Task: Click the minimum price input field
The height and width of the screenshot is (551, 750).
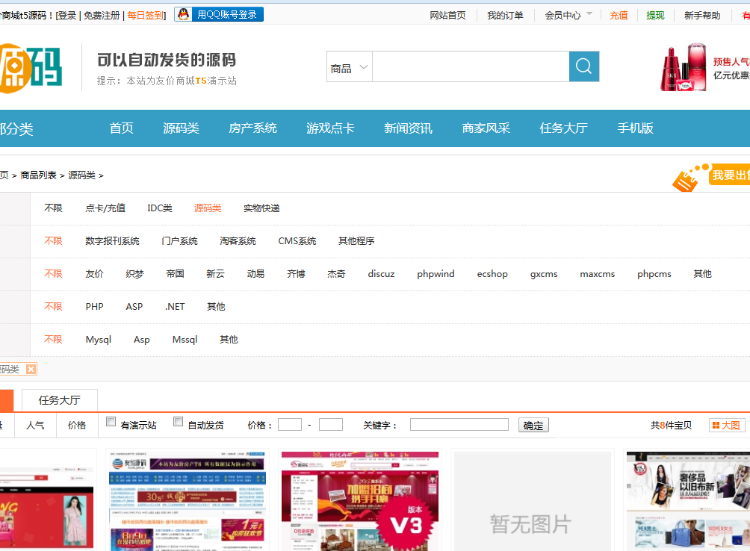Action: (290, 425)
